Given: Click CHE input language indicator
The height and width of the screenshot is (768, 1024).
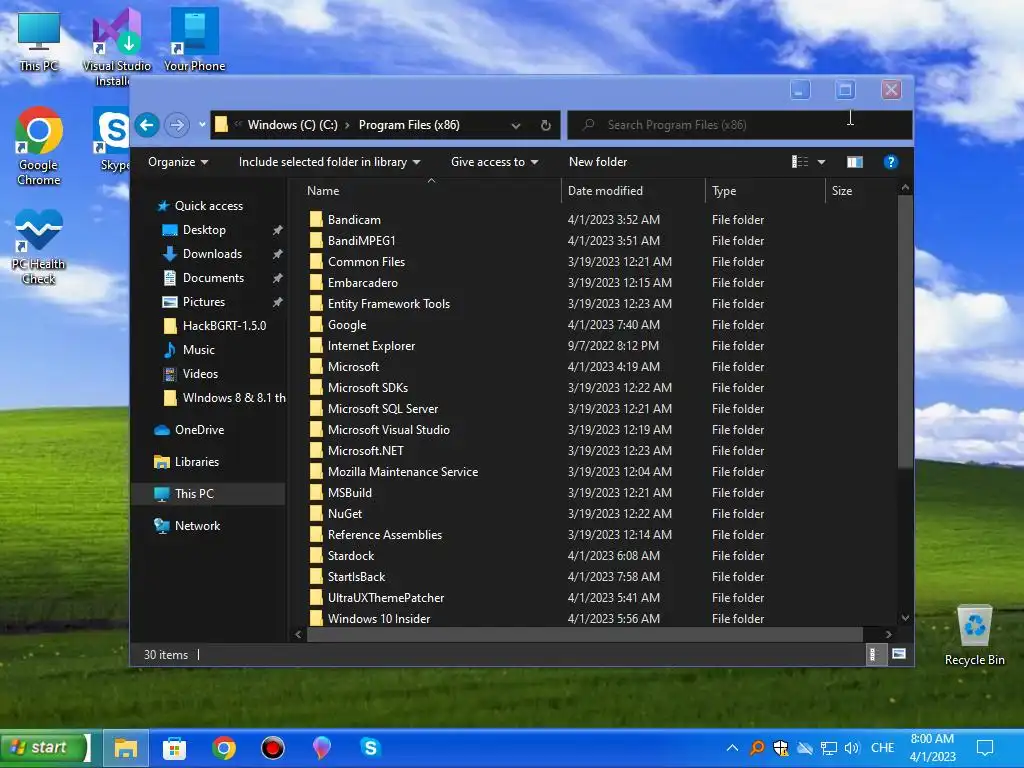Looking at the screenshot, I should tap(882, 748).
